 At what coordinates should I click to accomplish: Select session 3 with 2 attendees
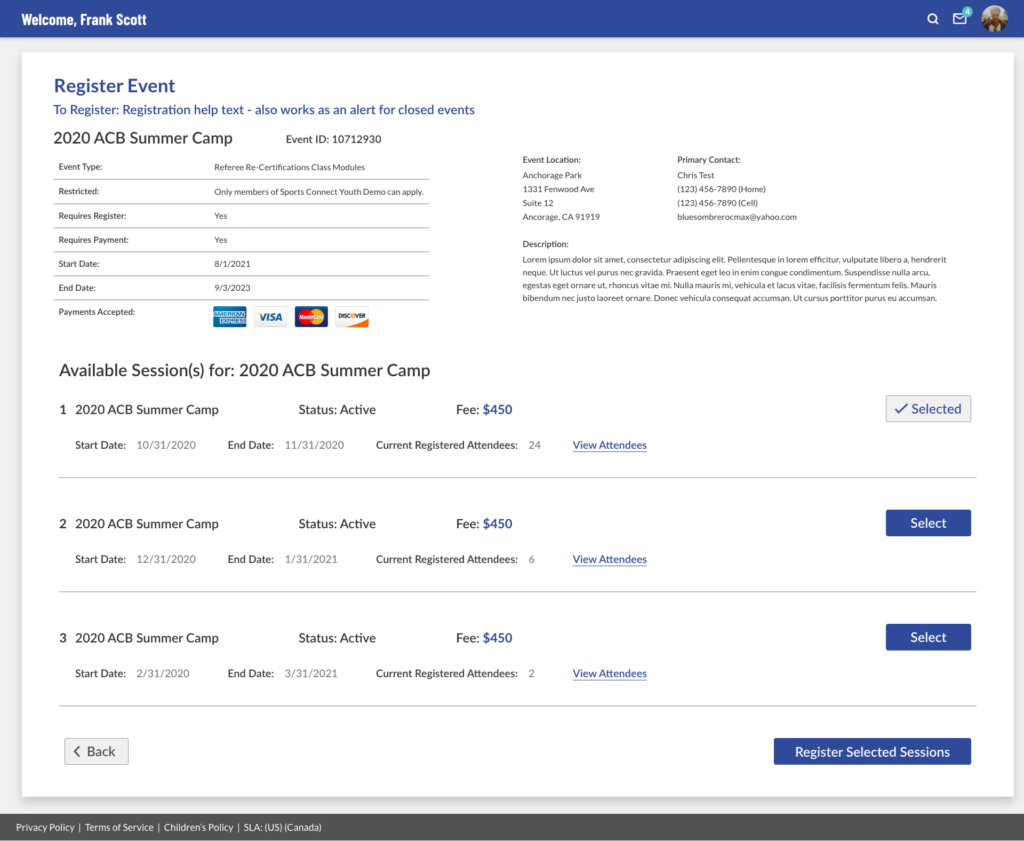tap(928, 637)
